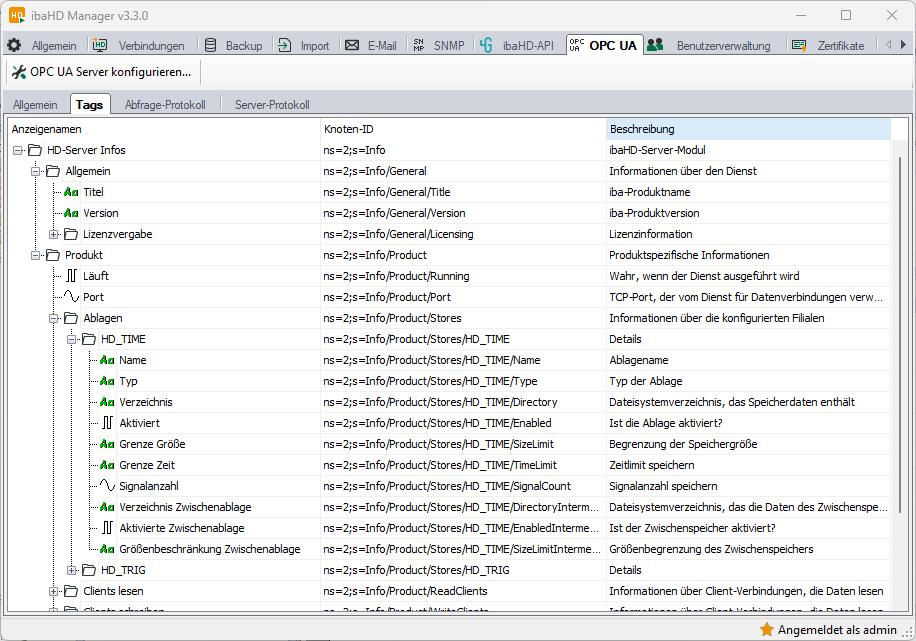Sort by the Knoten-ID column header
916x641 pixels.
(463, 129)
